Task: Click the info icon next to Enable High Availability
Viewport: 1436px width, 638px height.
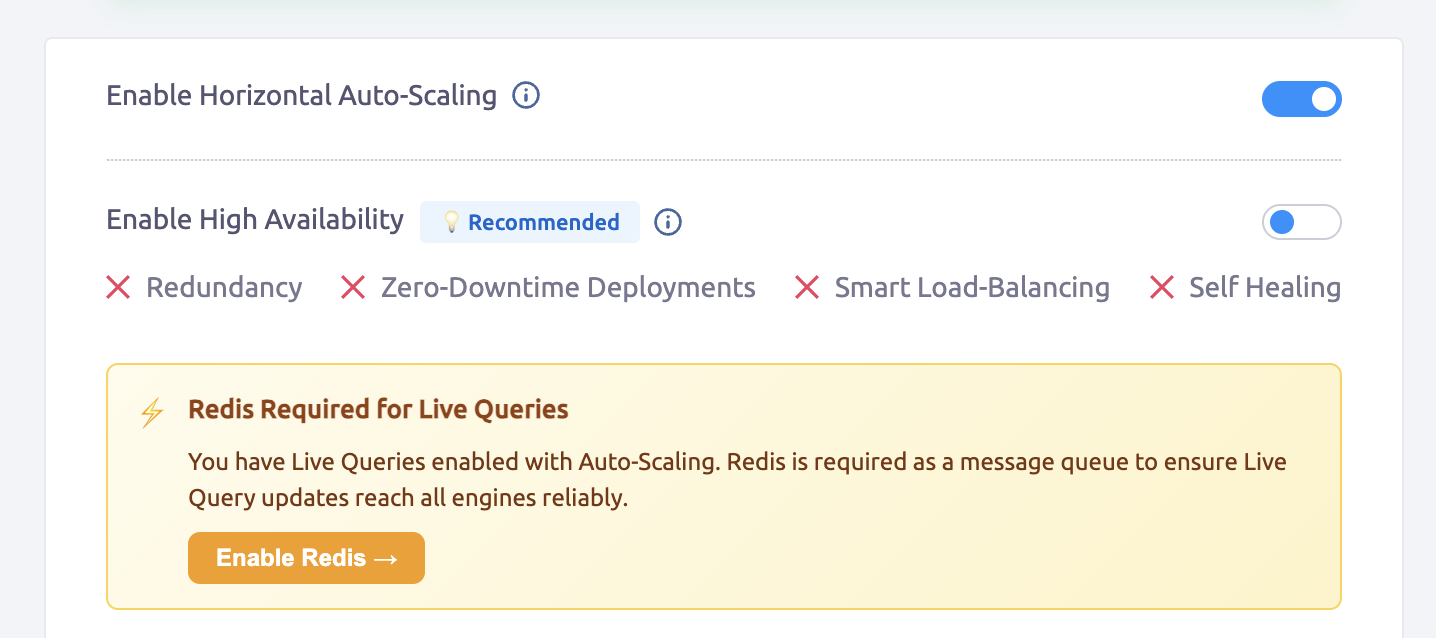Action: click(x=667, y=222)
